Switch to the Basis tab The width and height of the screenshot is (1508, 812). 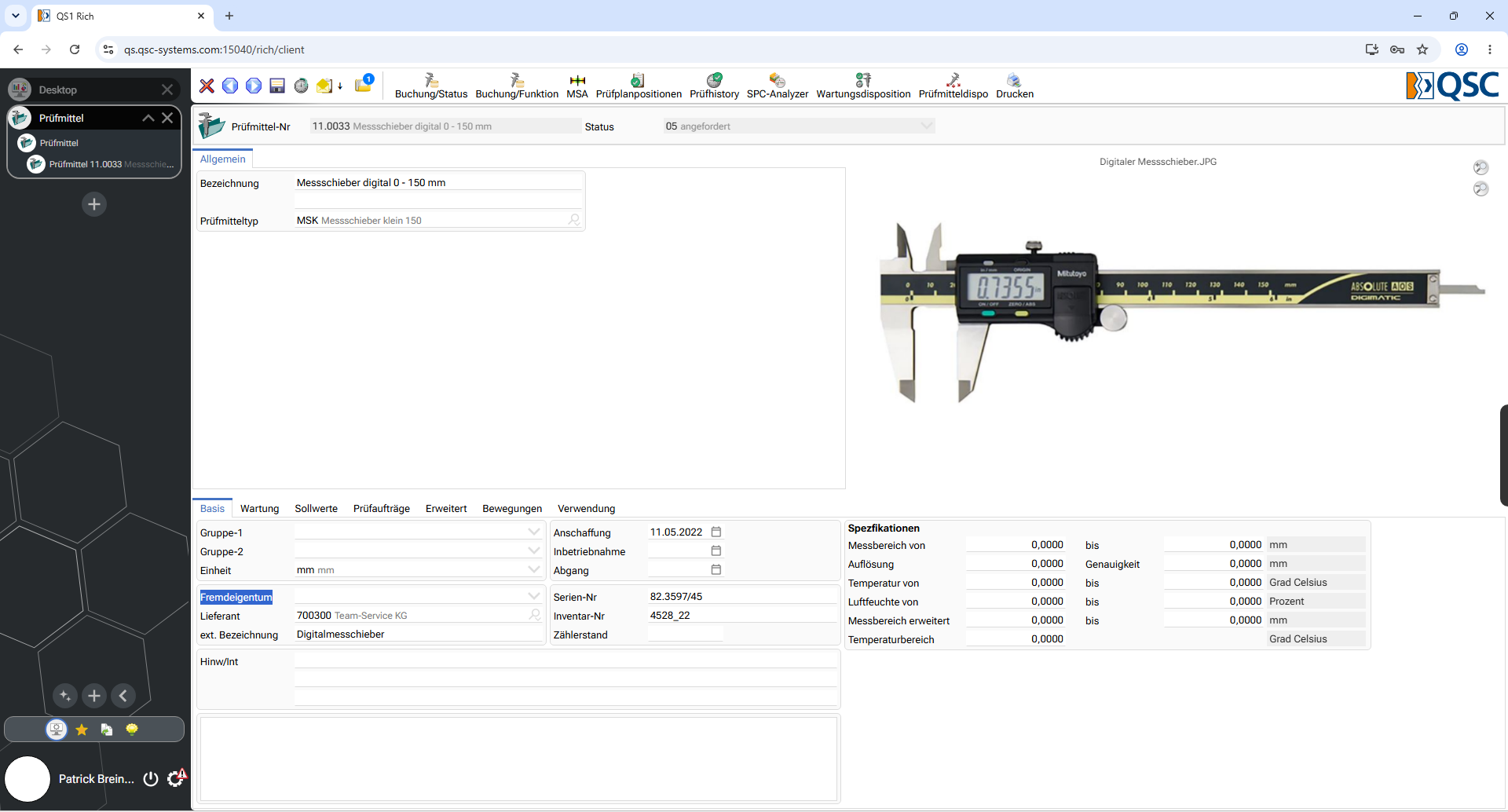212,508
